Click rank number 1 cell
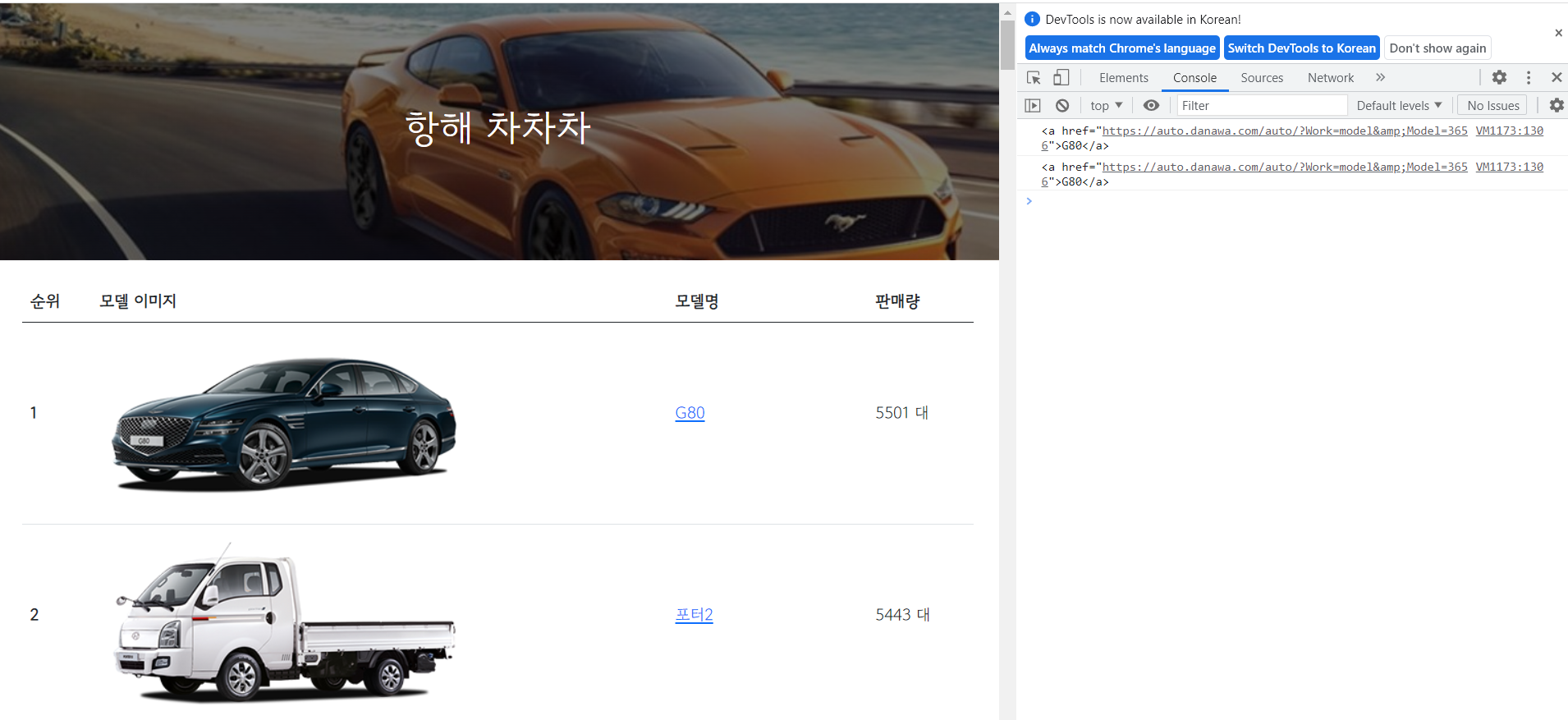Screen dimensions: 1568x720 tap(34, 412)
